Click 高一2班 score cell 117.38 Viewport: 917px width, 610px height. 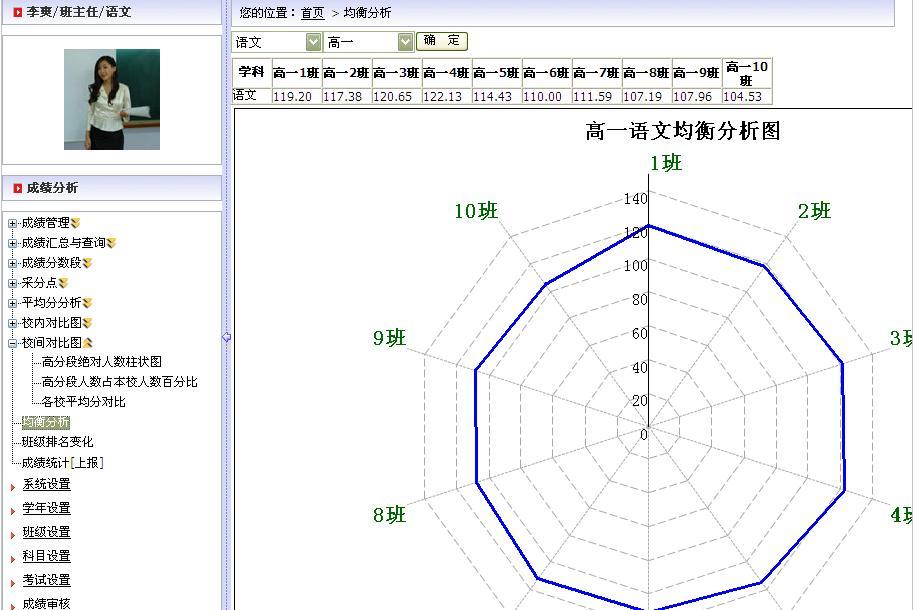pyautogui.click(x=346, y=97)
